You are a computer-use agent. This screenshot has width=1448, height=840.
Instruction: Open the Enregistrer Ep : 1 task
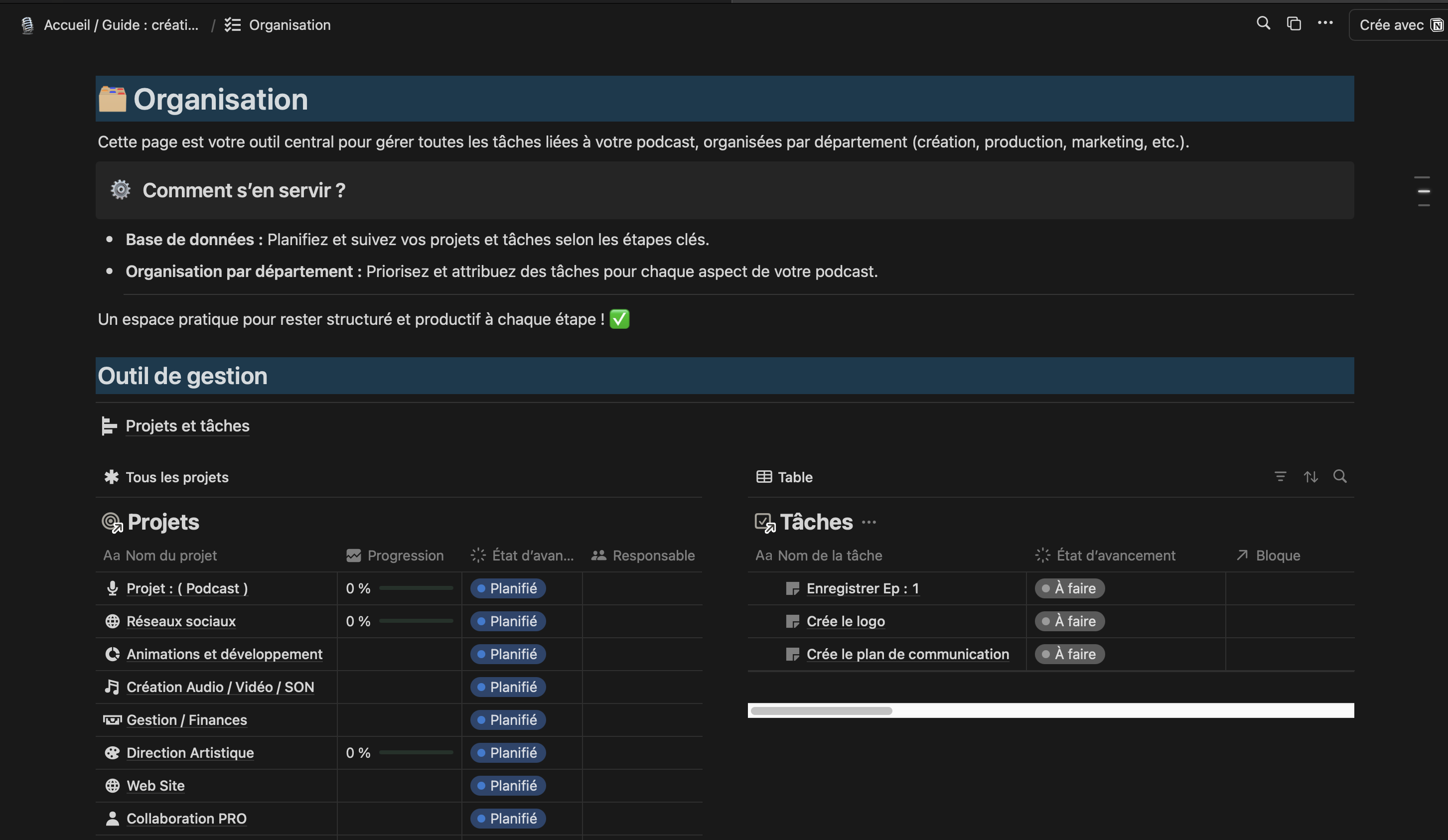click(863, 588)
